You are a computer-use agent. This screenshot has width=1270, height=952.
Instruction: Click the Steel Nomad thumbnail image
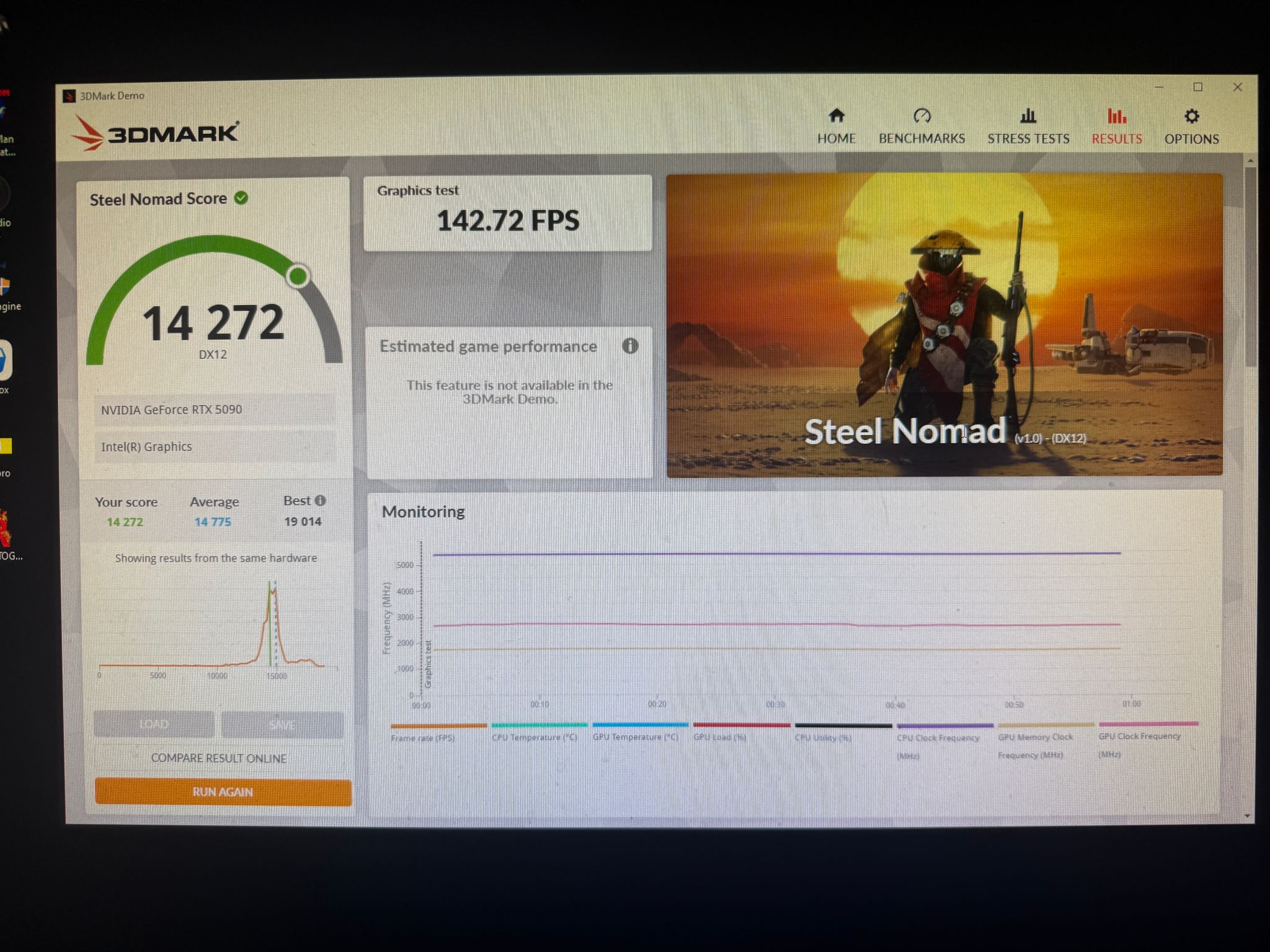point(944,325)
